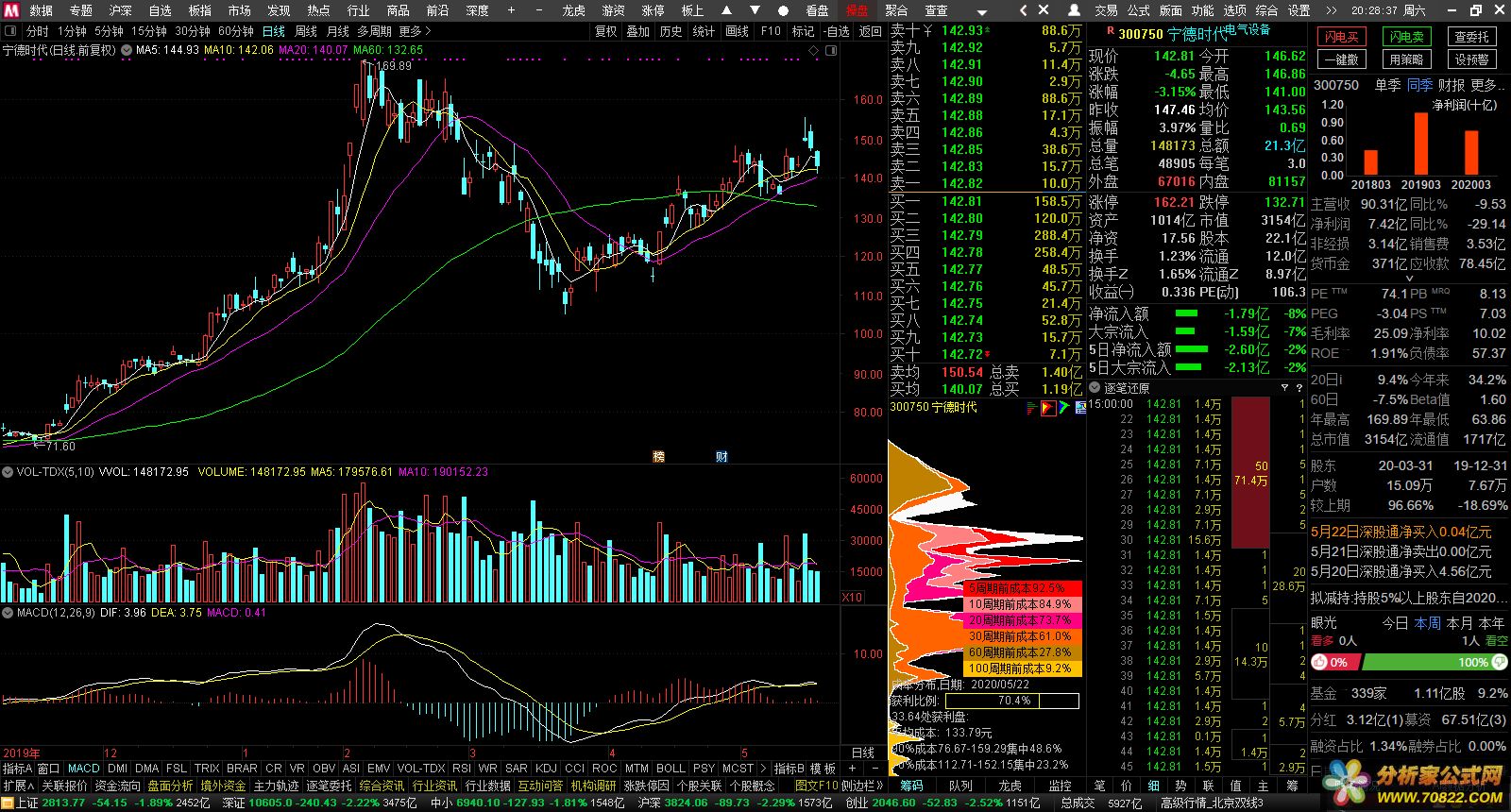Select the 单季 report option
This screenshot has width=1511, height=812.
pyautogui.click(x=1387, y=85)
